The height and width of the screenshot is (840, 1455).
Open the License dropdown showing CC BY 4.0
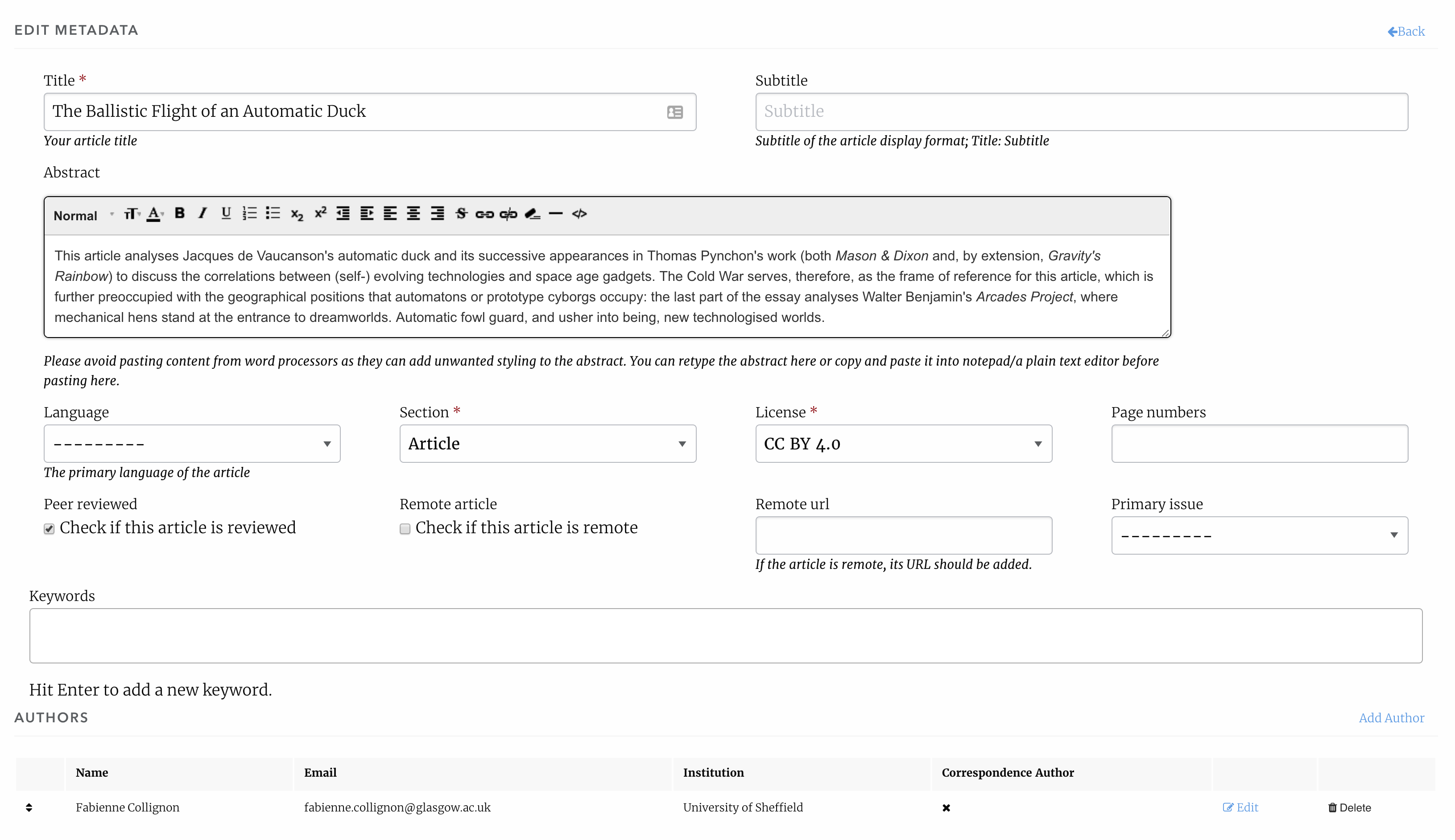point(904,444)
